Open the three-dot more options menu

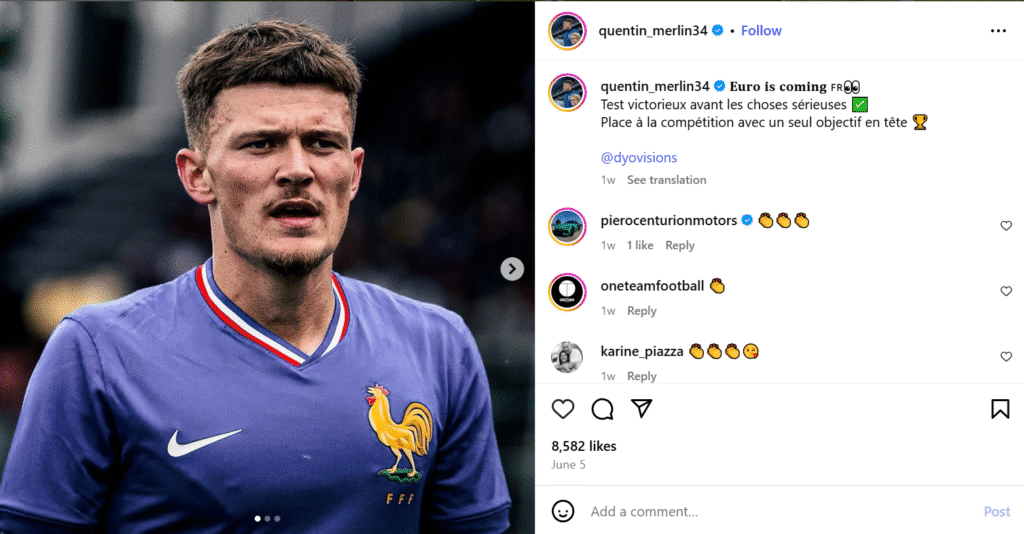coord(998,31)
